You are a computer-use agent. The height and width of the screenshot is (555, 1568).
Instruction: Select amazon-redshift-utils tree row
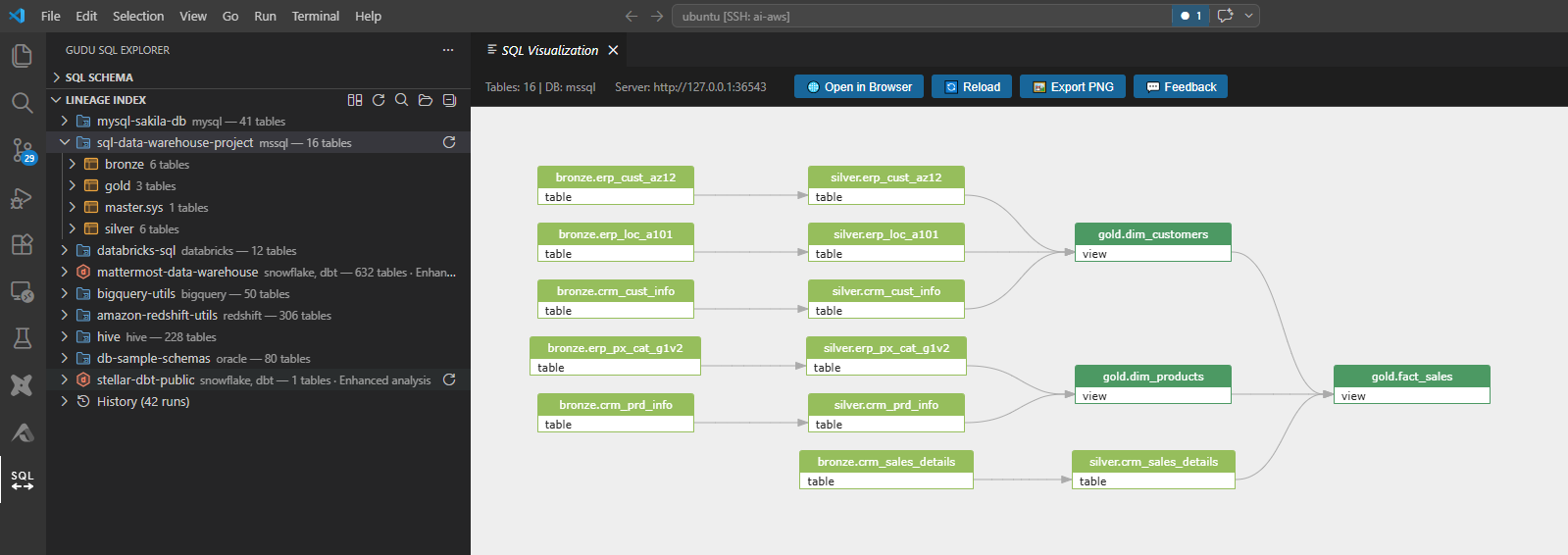pos(259,315)
